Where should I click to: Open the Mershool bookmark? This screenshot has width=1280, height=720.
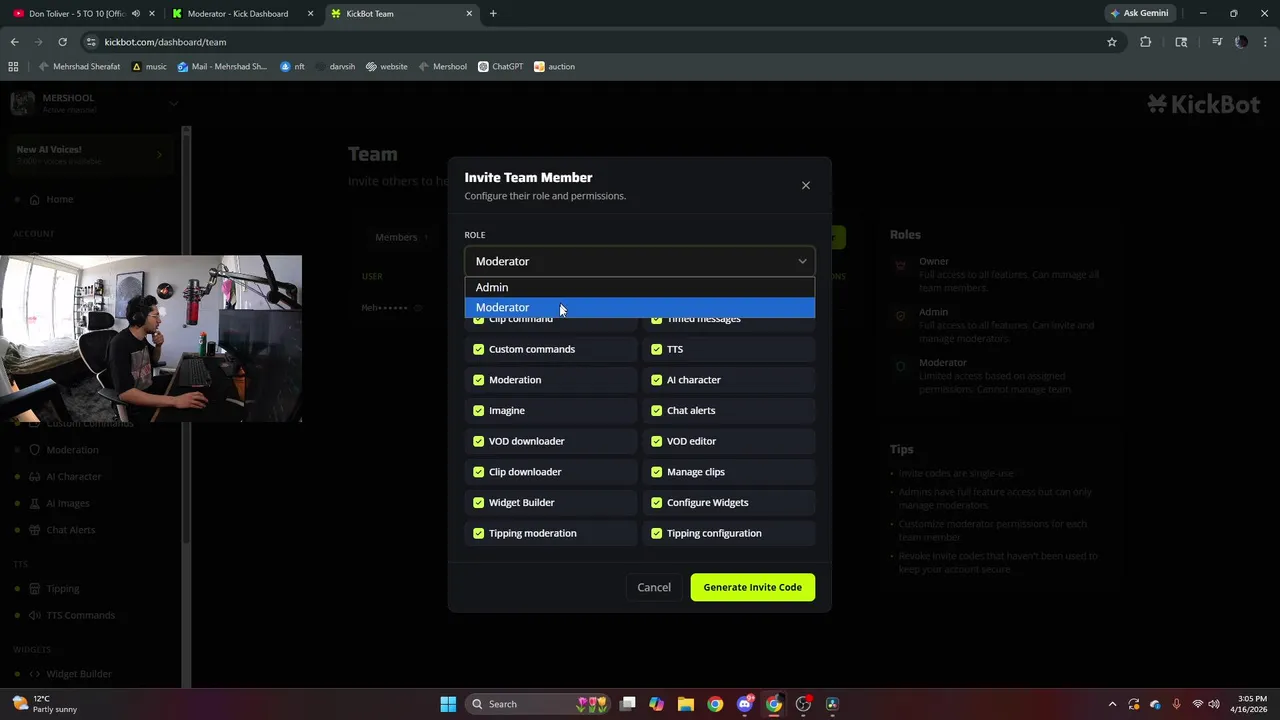(442, 67)
